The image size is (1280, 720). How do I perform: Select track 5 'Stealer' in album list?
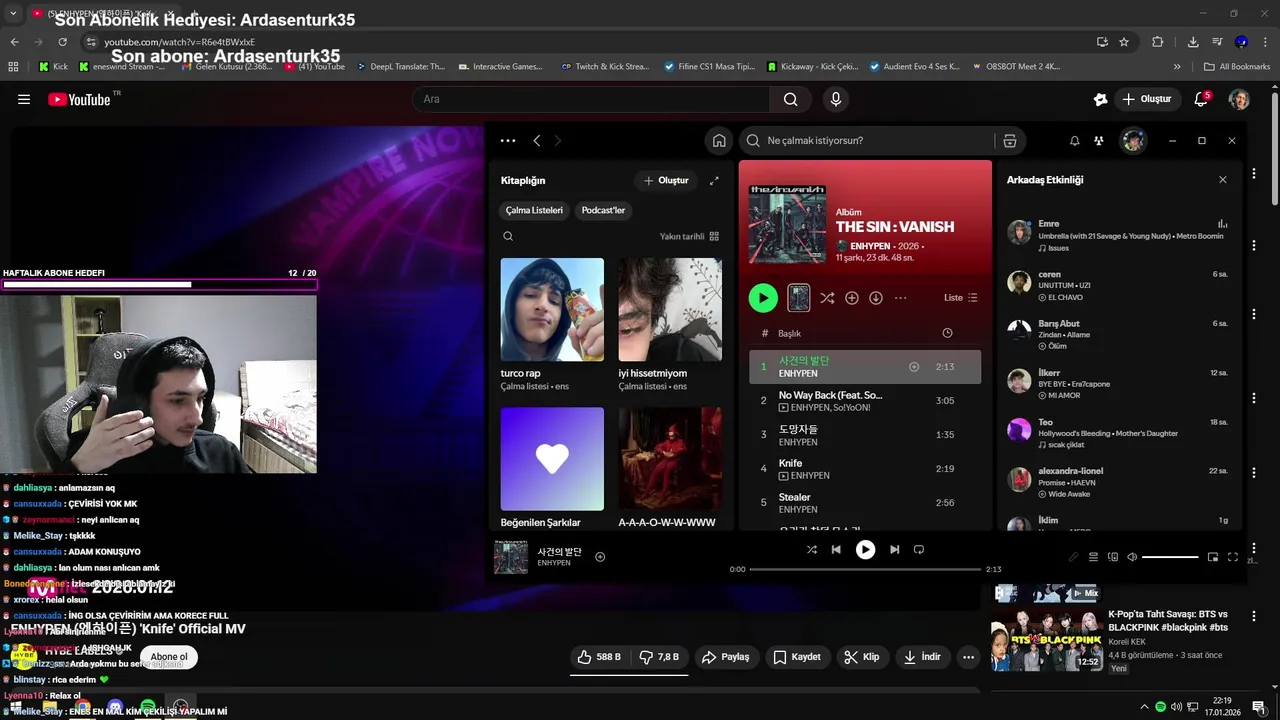tap(865, 503)
